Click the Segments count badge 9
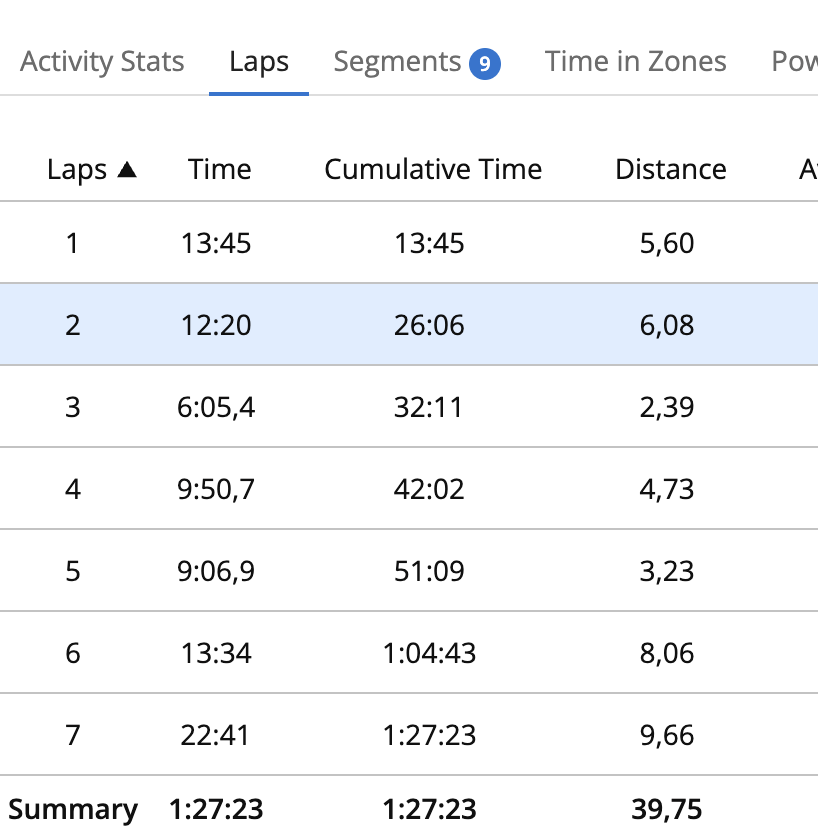 (484, 64)
